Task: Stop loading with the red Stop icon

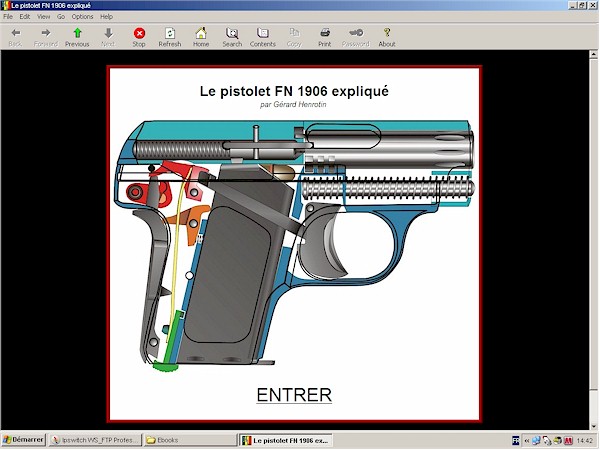Action: click(139, 33)
